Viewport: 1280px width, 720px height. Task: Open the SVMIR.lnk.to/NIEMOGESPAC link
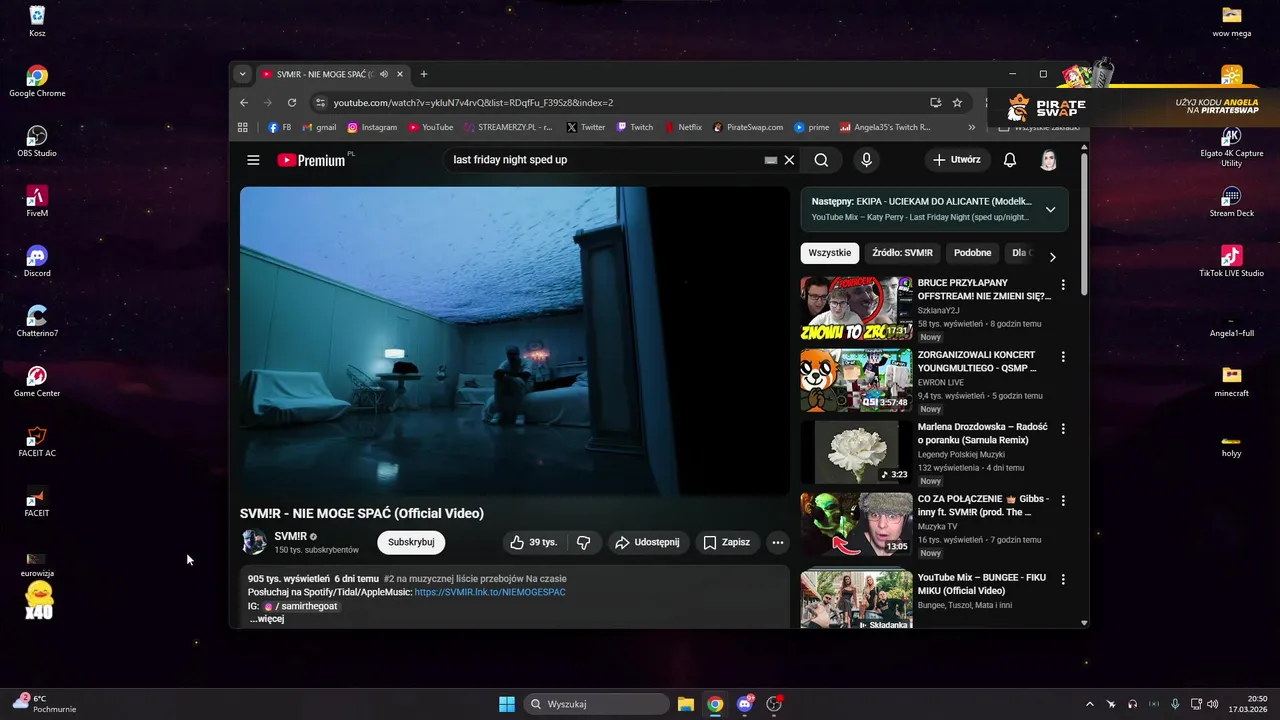click(x=490, y=592)
